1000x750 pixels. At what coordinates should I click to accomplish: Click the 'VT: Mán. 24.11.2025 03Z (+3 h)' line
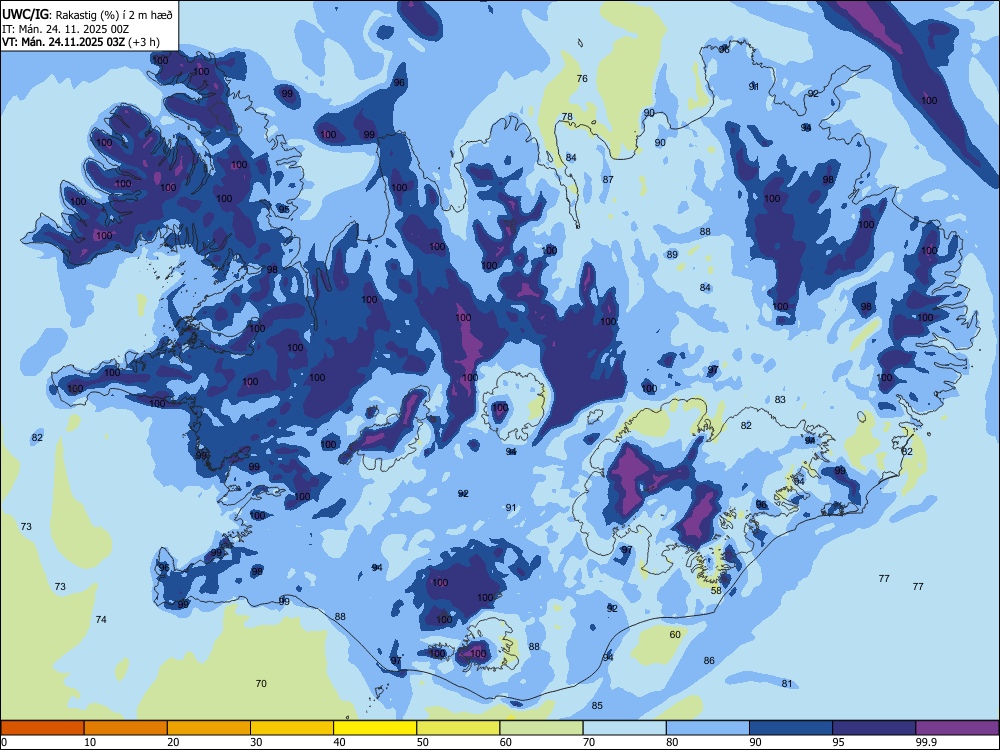tap(81, 42)
